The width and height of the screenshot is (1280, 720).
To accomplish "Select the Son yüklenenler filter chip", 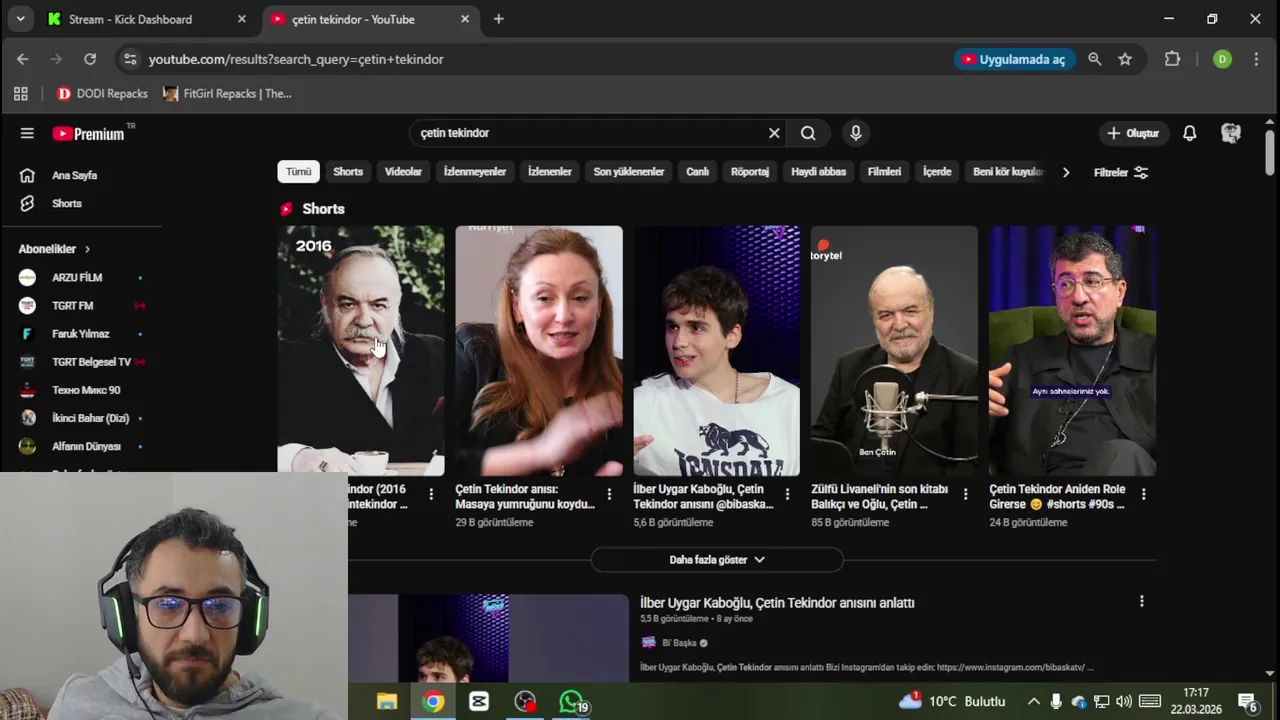I will click(629, 172).
